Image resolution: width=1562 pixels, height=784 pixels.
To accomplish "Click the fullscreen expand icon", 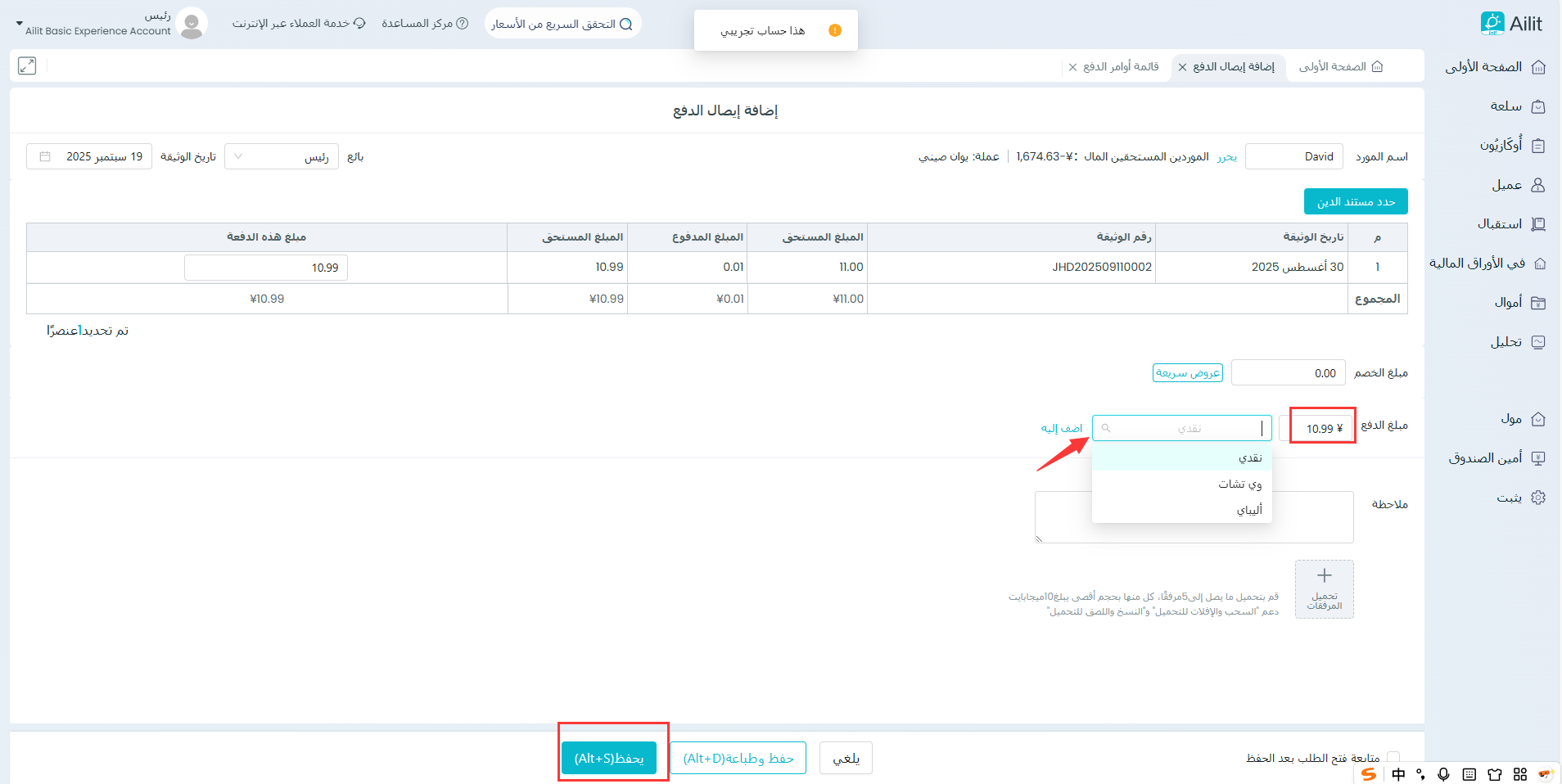I will click(x=27, y=66).
